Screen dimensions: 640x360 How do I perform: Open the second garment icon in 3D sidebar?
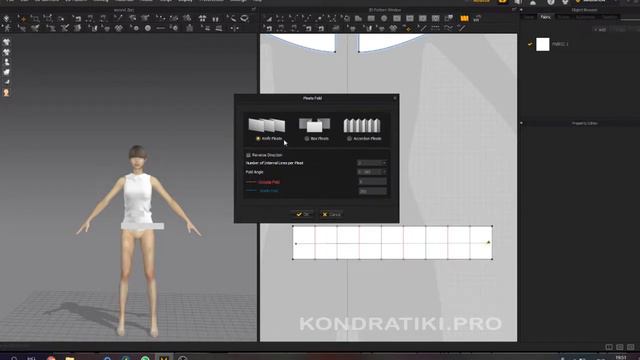pyautogui.click(x=6, y=52)
